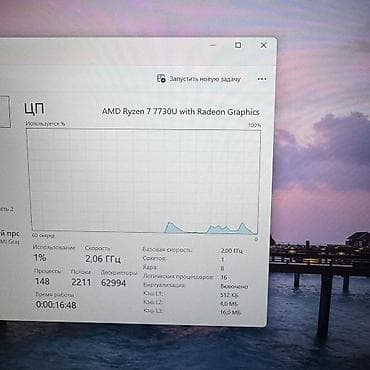Screen dimensions: 370x370
Task: Open the three-dot more options menu
Action: 262,79
